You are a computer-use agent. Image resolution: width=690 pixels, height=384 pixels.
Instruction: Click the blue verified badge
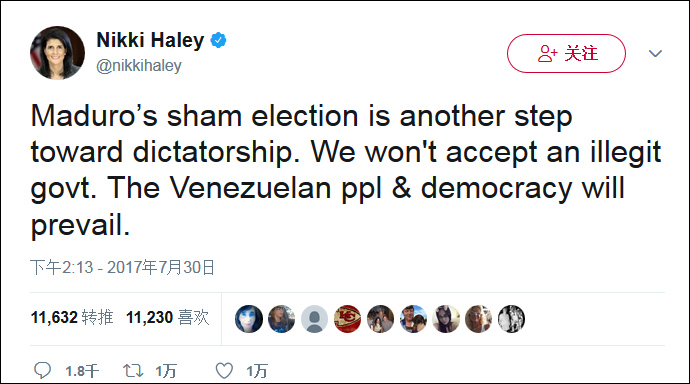(218, 40)
